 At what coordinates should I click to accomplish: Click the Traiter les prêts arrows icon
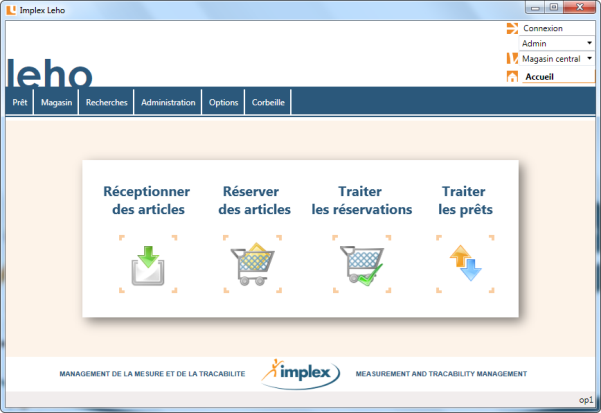point(465,263)
